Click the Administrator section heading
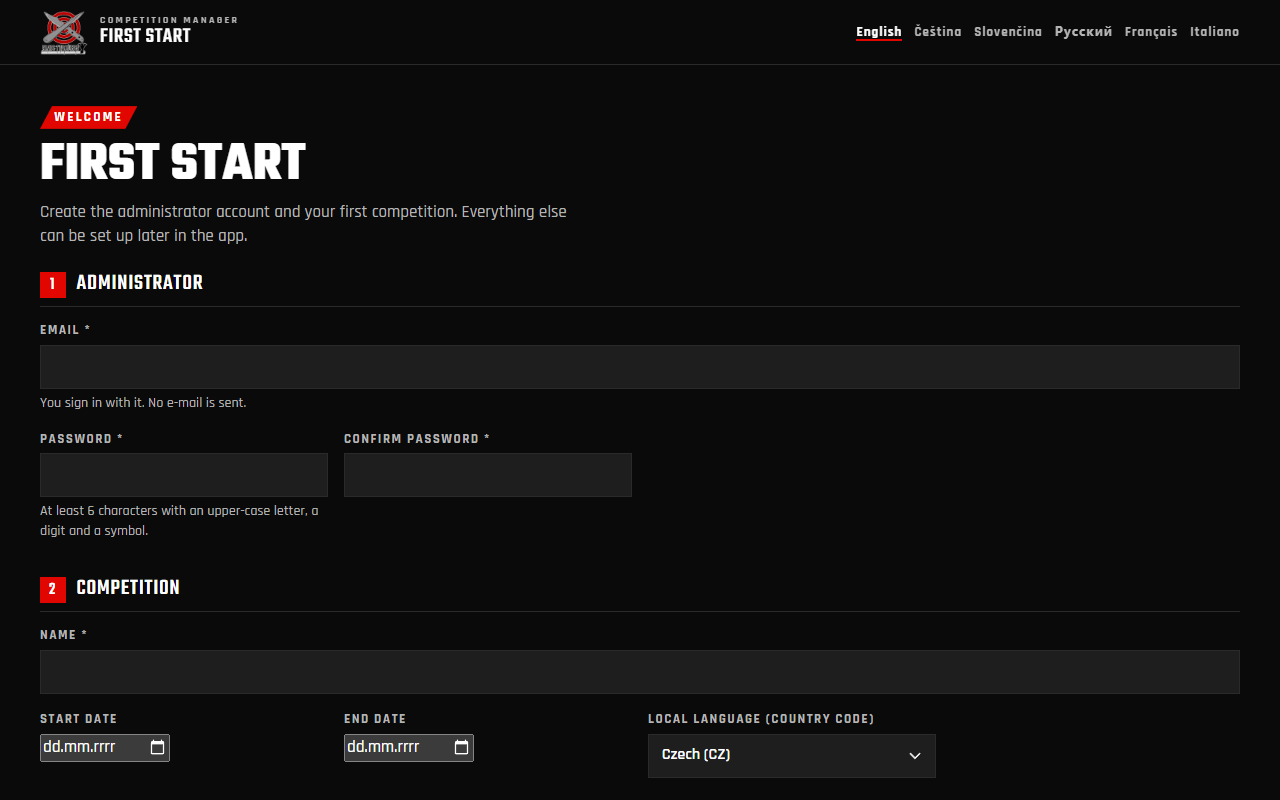 click(x=139, y=283)
